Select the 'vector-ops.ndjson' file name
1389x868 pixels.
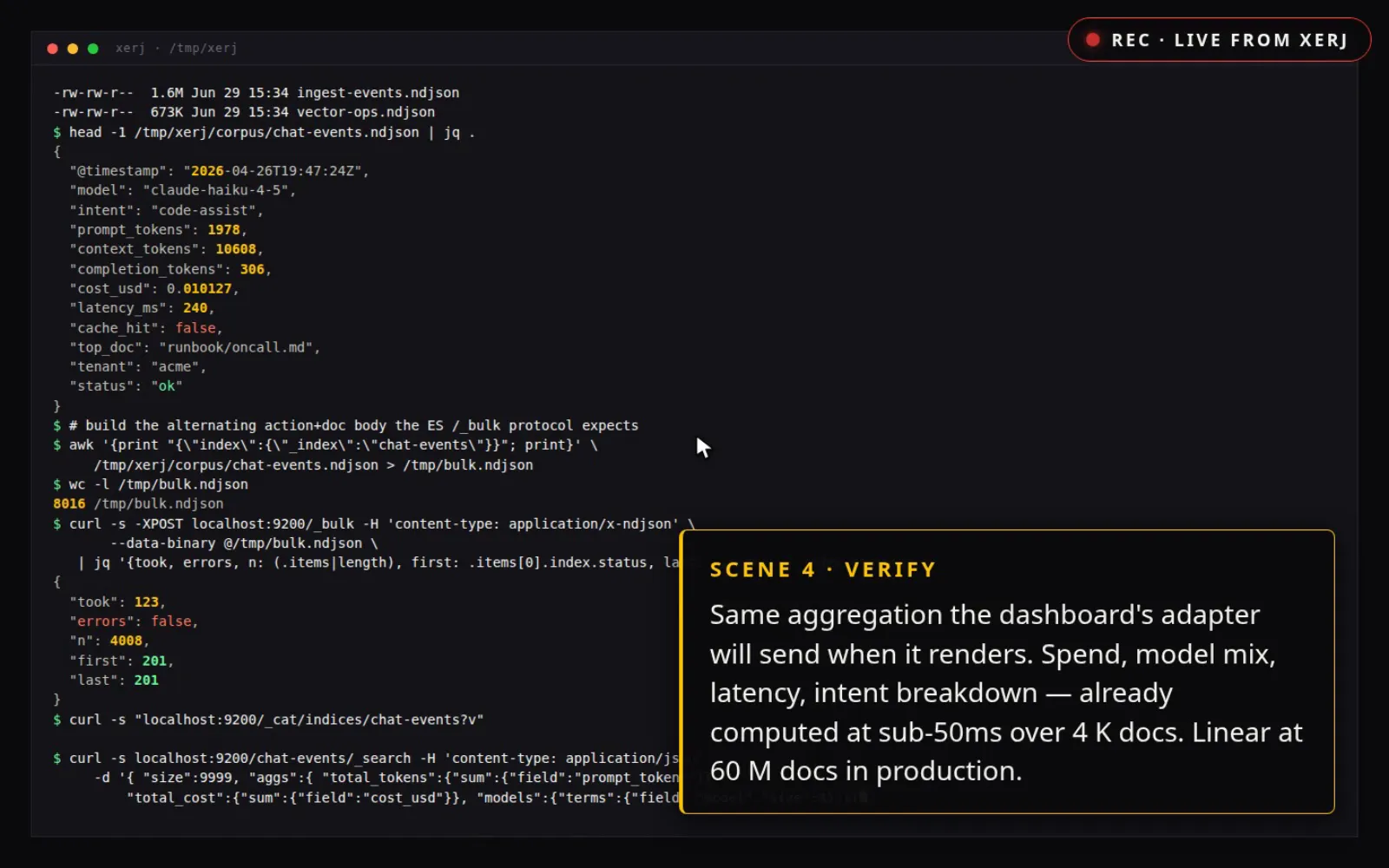[365, 112]
